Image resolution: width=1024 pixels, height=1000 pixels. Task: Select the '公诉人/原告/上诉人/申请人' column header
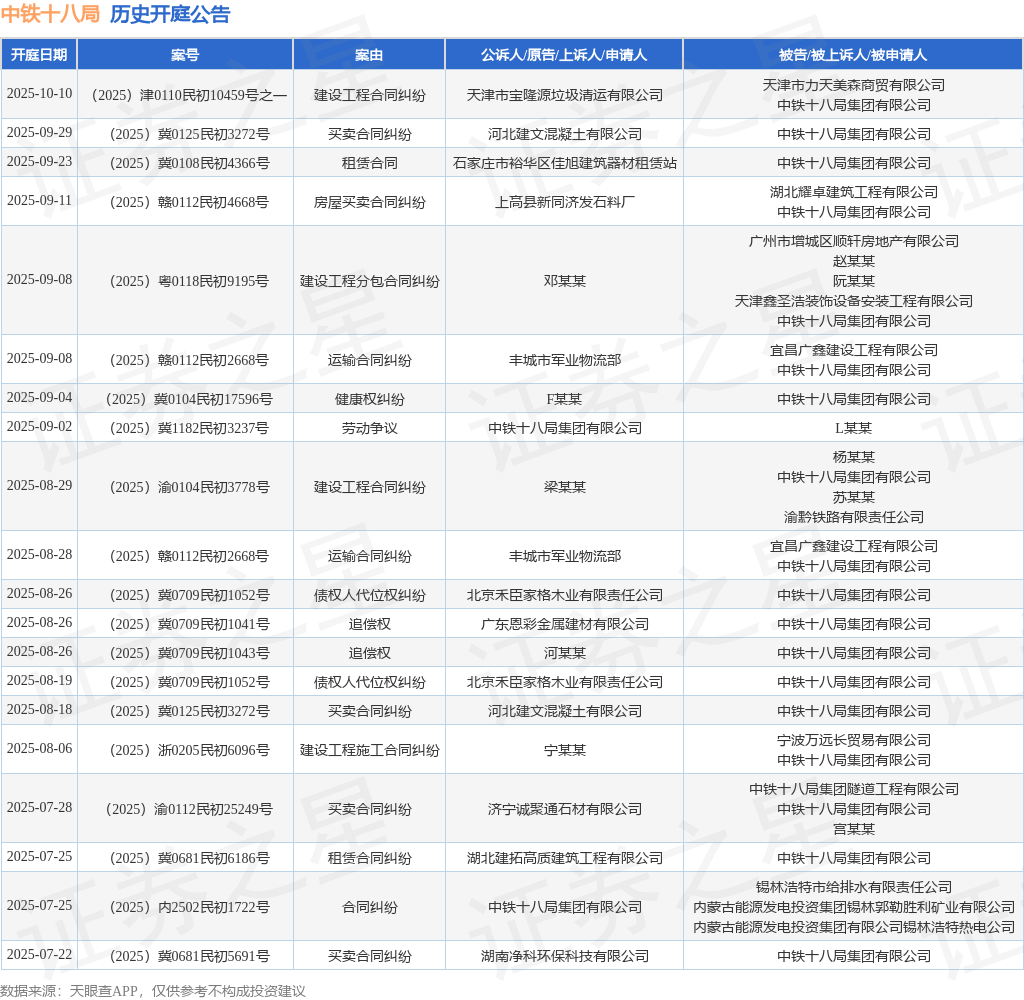(564, 55)
